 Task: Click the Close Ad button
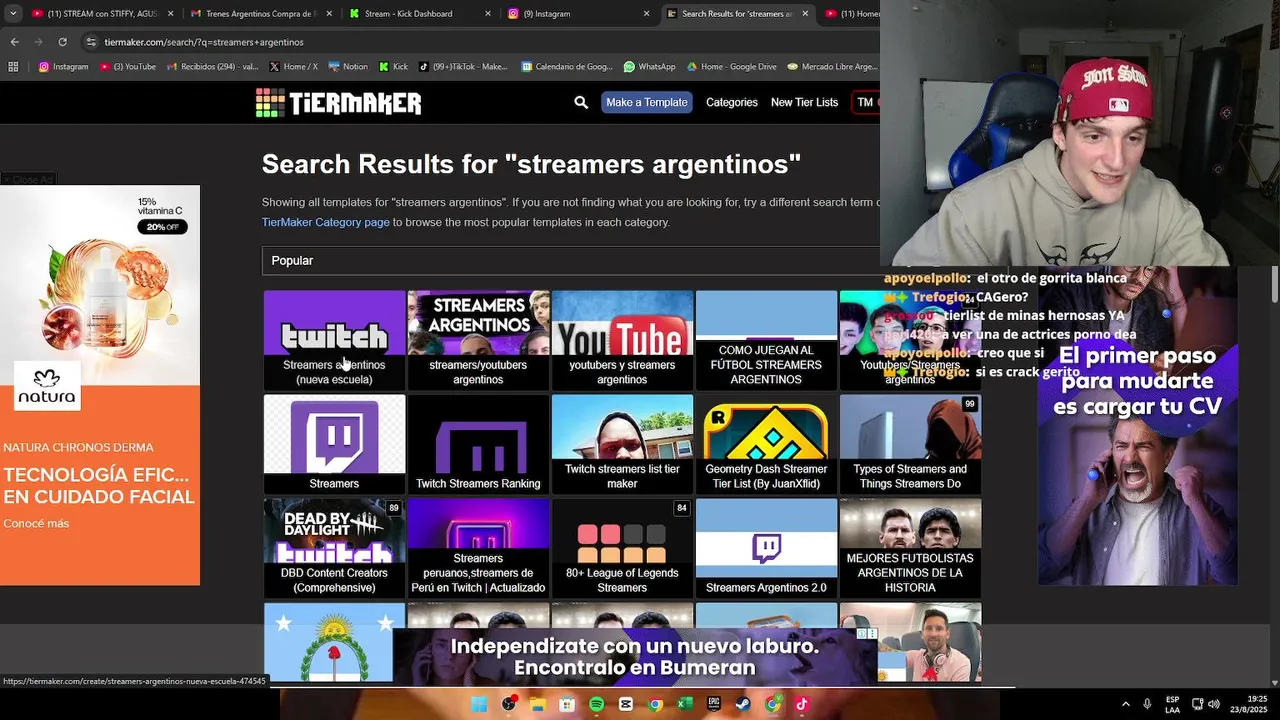click(x=28, y=179)
